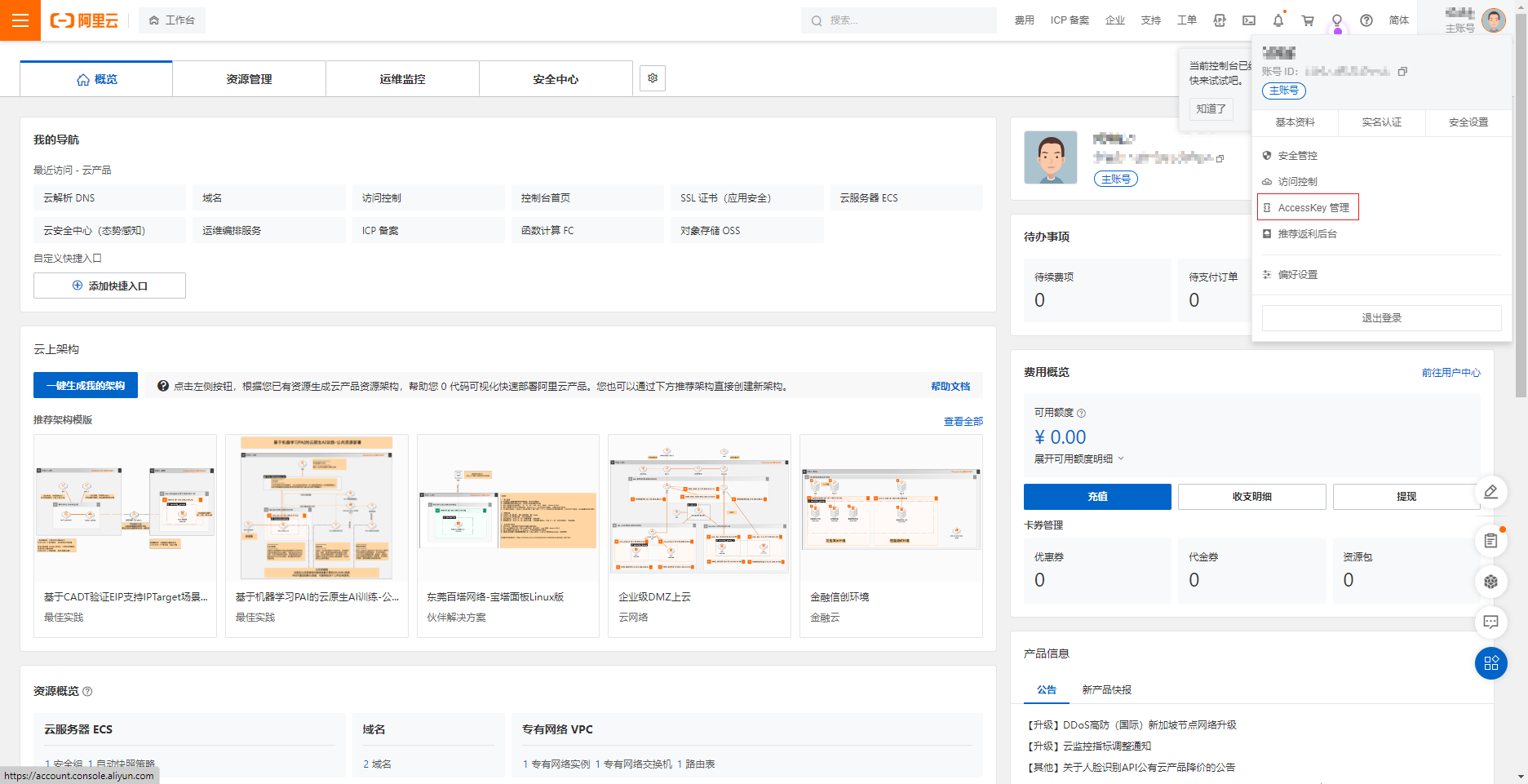Open the API debugging icon in header
1528x784 pixels.
click(x=1220, y=20)
